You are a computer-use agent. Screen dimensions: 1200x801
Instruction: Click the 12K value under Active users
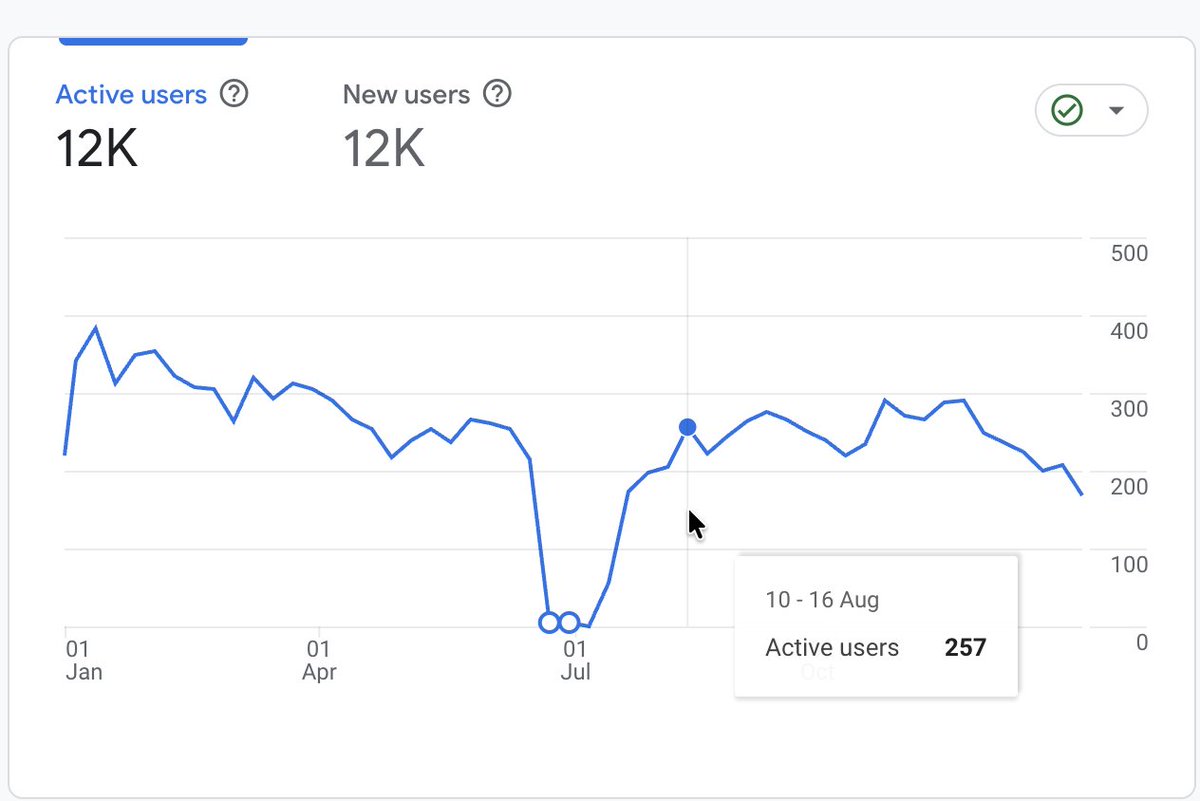[96, 150]
